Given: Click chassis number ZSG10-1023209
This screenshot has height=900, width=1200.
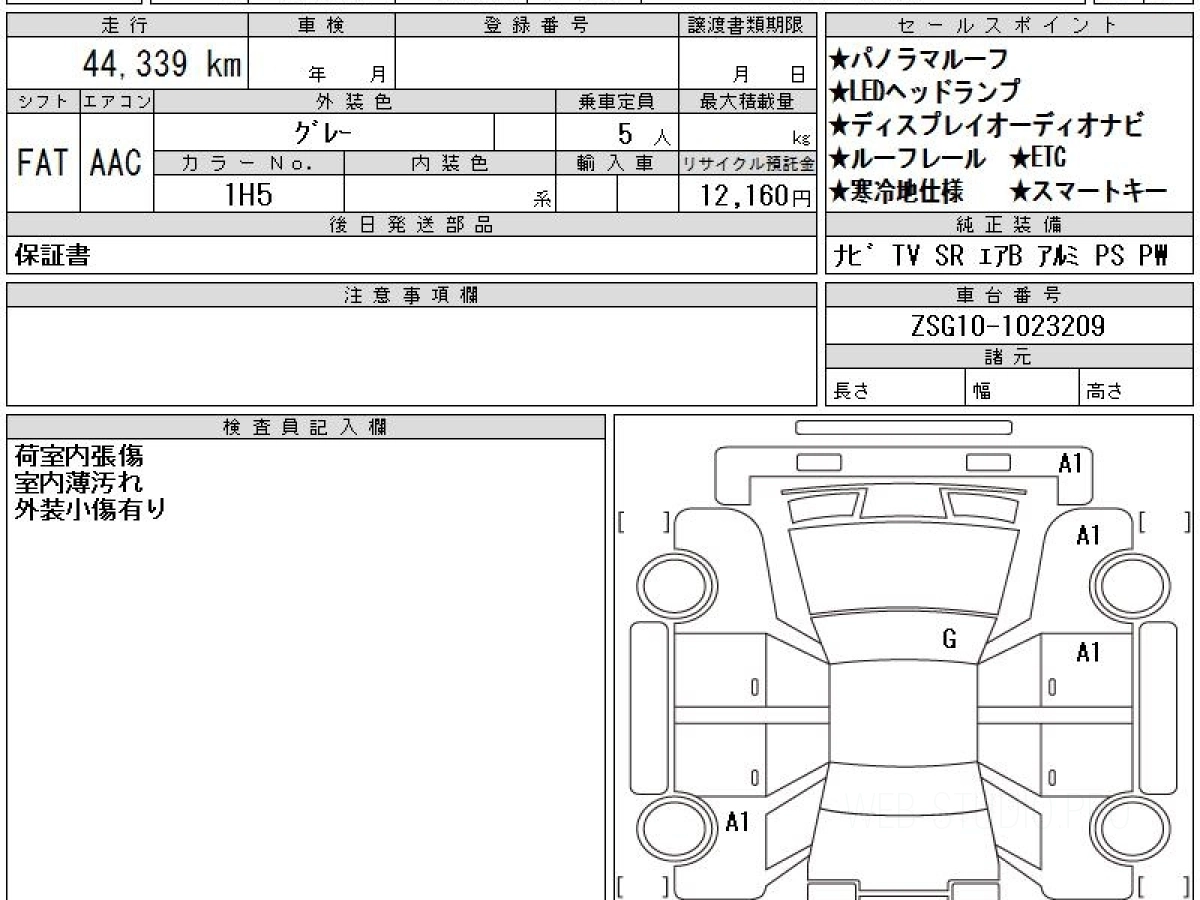Looking at the screenshot, I should (x=1008, y=326).
